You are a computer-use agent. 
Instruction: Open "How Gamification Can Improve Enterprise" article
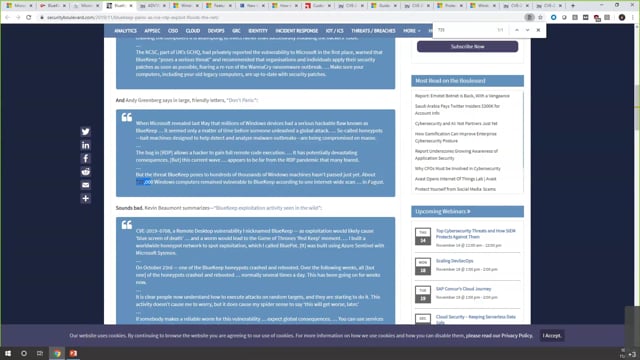coord(456,137)
